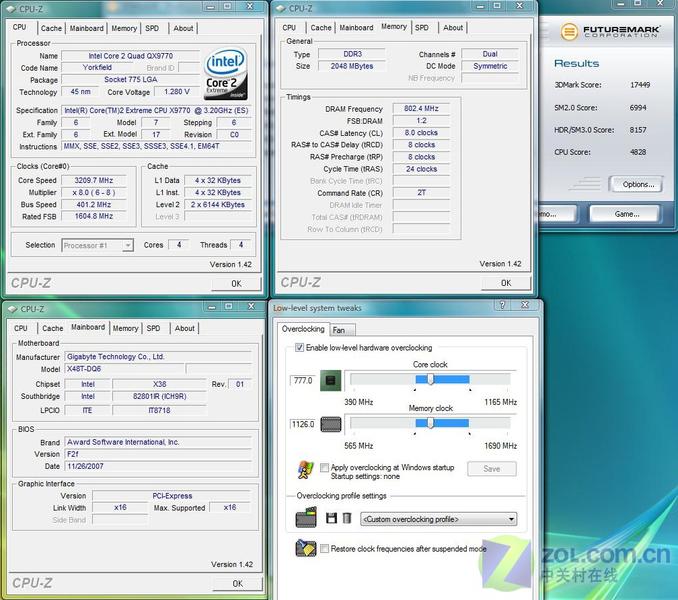Image resolution: width=678 pixels, height=600 pixels.
Task: Click the CPU Score 4828 value
Action: click(638, 152)
